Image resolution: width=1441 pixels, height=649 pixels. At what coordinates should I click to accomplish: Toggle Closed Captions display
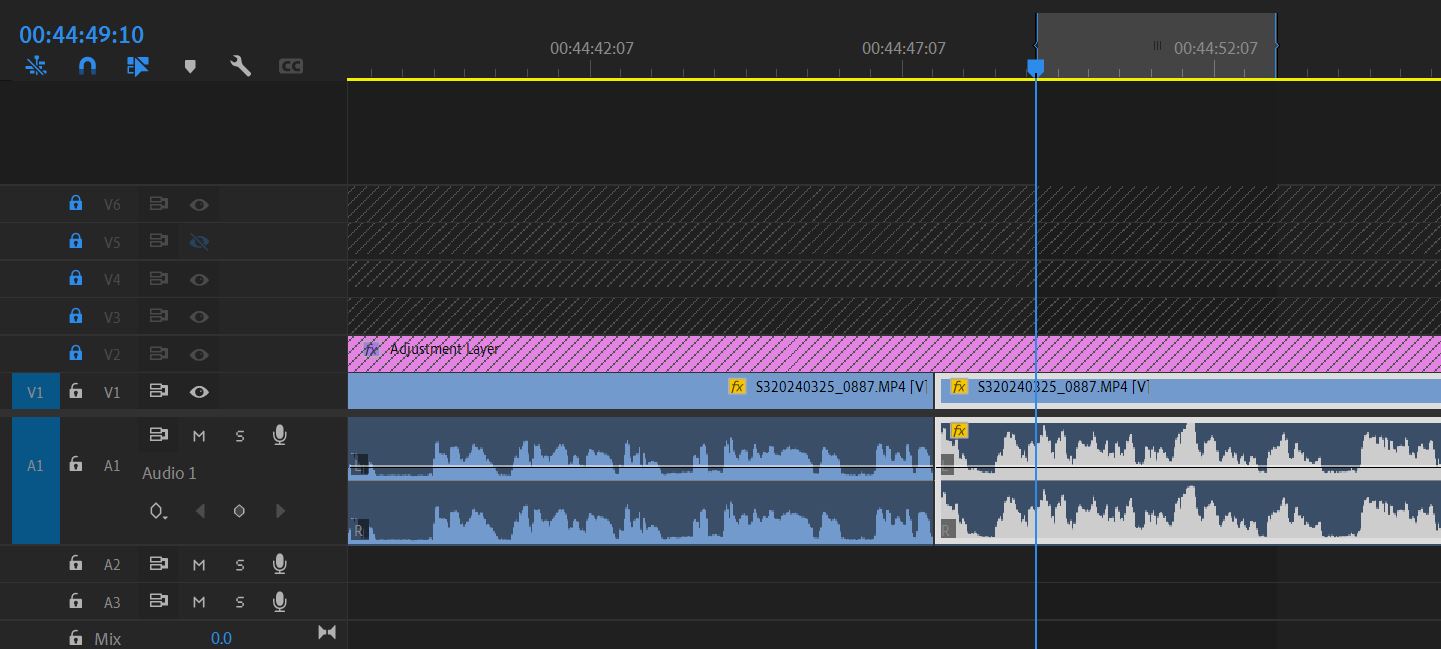pyautogui.click(x=291, y=66)
